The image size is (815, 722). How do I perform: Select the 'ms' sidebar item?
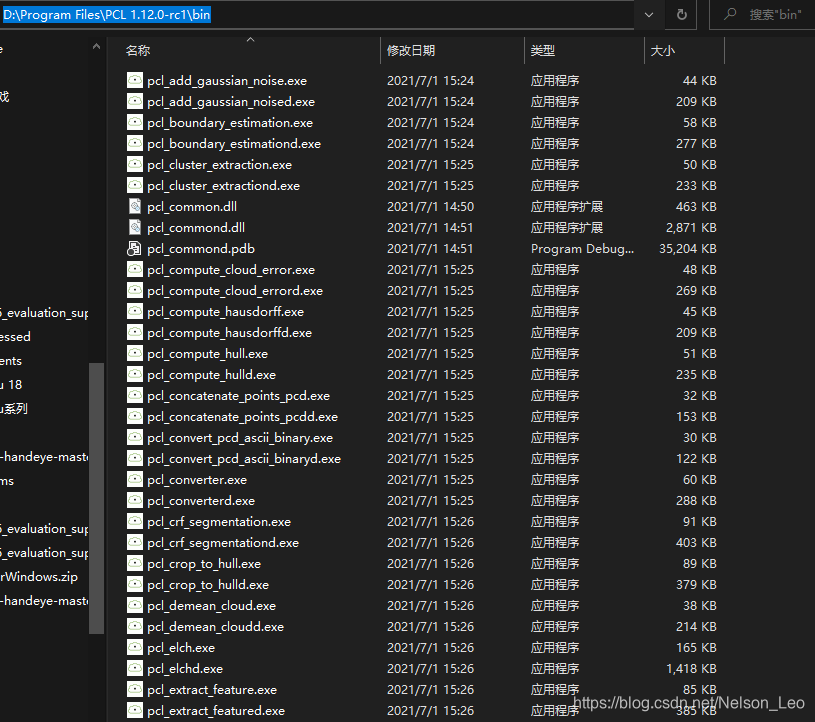click(7, 481)
